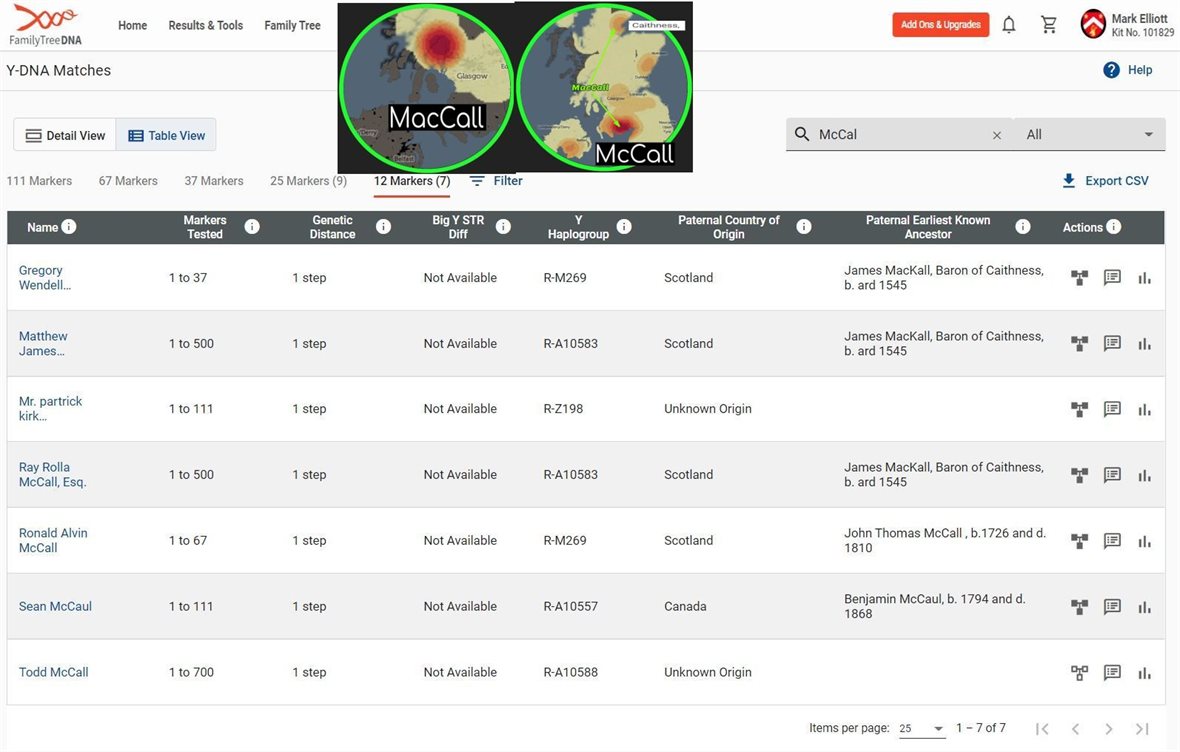Export matches with Export CSV
The image size is (1180, 752).
click(1105, 181)
